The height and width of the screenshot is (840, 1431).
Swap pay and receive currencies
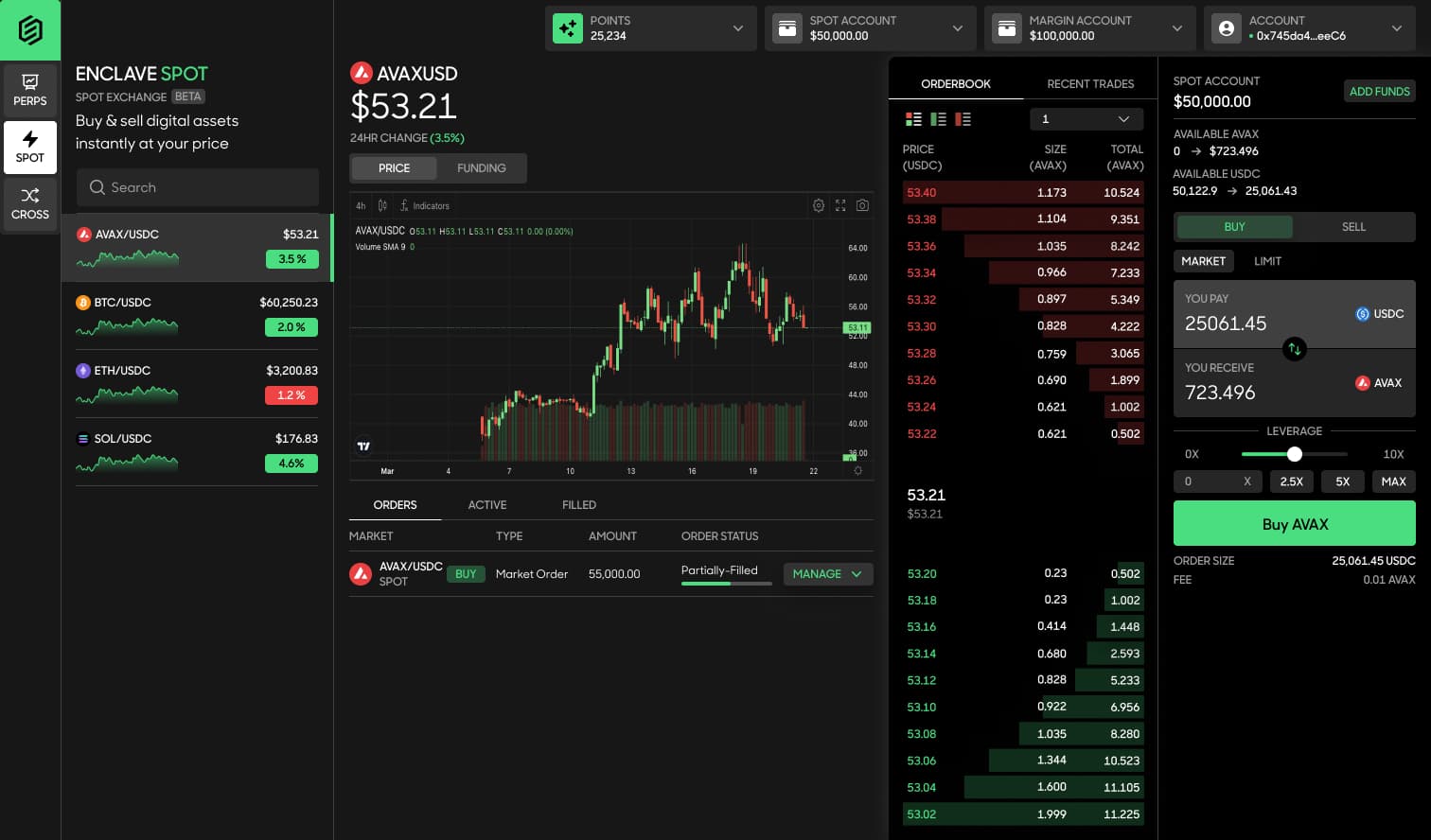click(1294, 349)
